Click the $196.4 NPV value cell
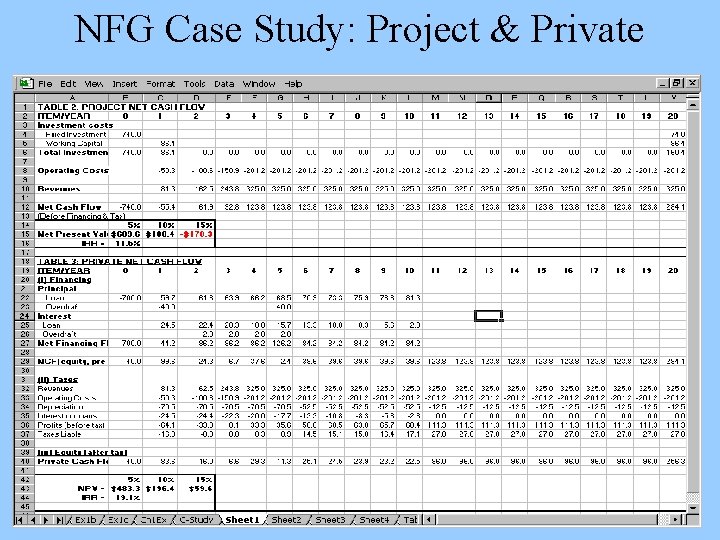Screen dimensions: 720x540 pos(160,489)
